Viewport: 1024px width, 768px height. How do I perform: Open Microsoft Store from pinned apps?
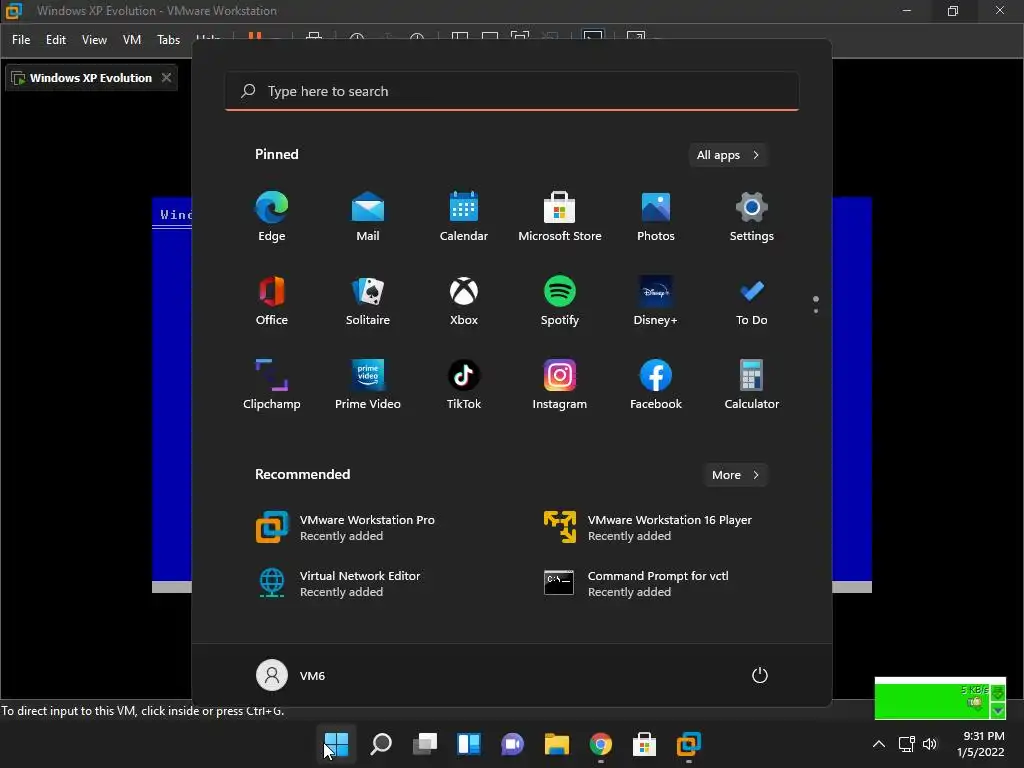click(x=560, y=216)
